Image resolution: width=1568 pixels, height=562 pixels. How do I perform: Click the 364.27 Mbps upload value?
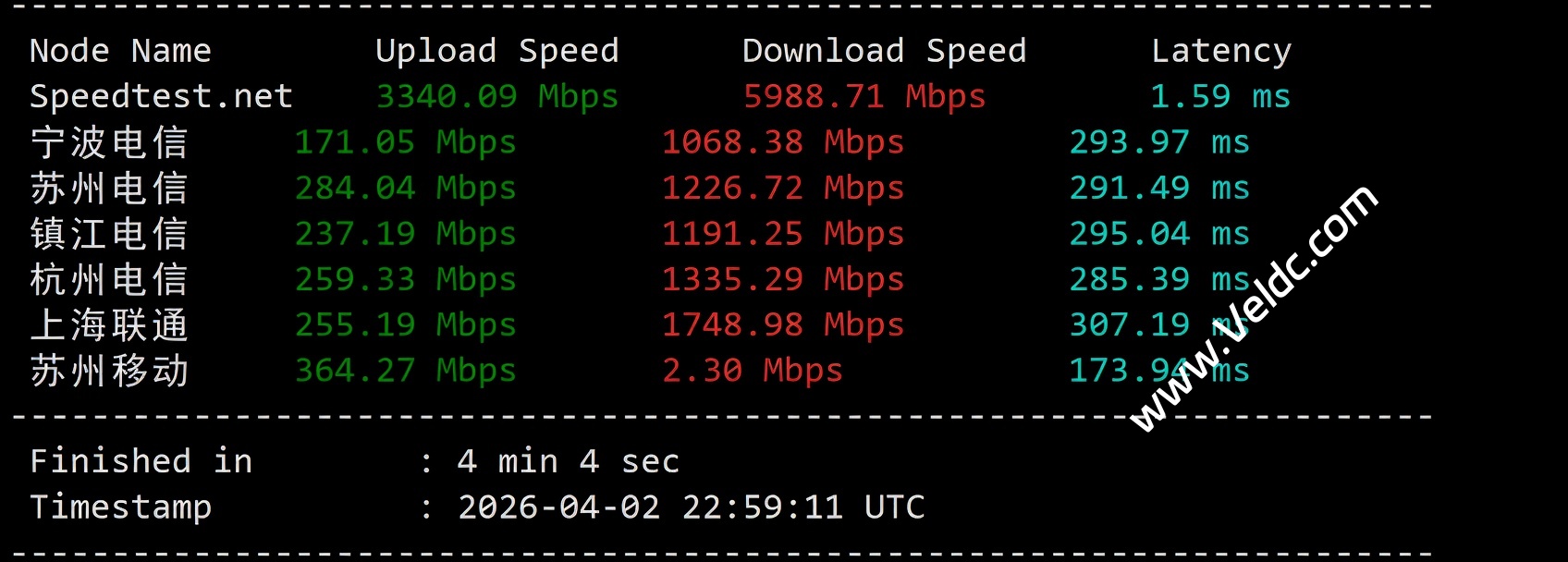point(405,371)
